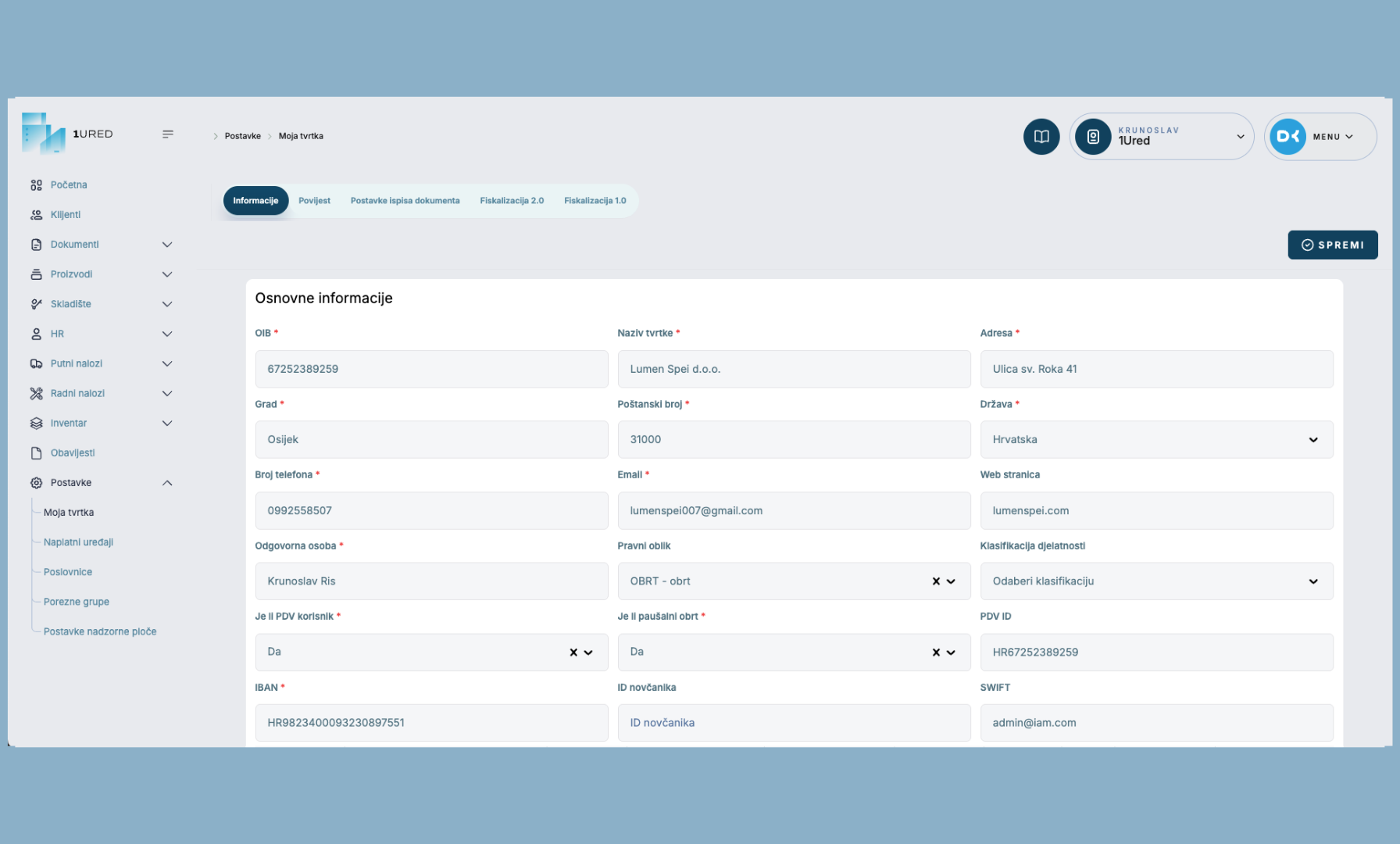This screenshot has height=844, width=1400.
Task: Toggle the sidebar collapse hamburger icon
Action: [x=168, y=134]
